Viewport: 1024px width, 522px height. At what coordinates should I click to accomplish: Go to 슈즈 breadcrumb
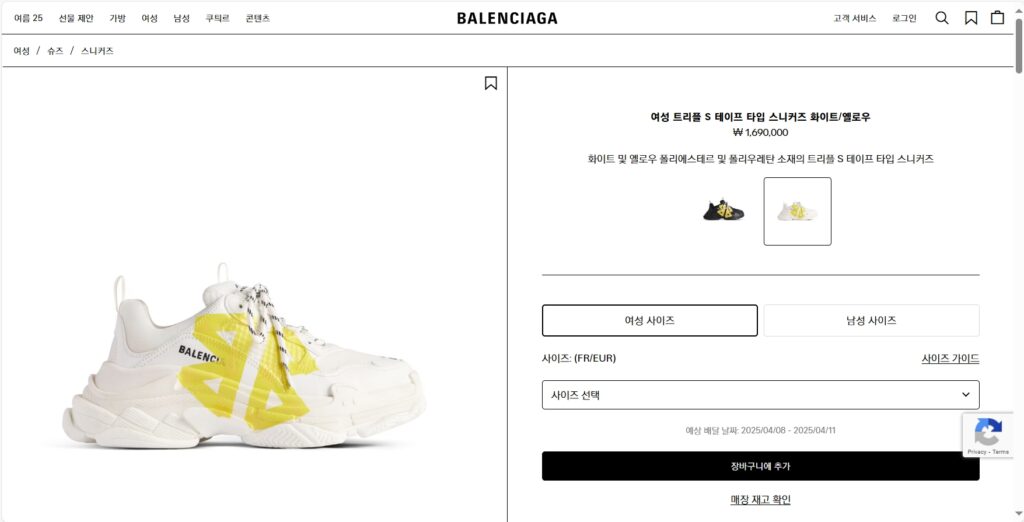pyautogui.click(x=55, y=51)
